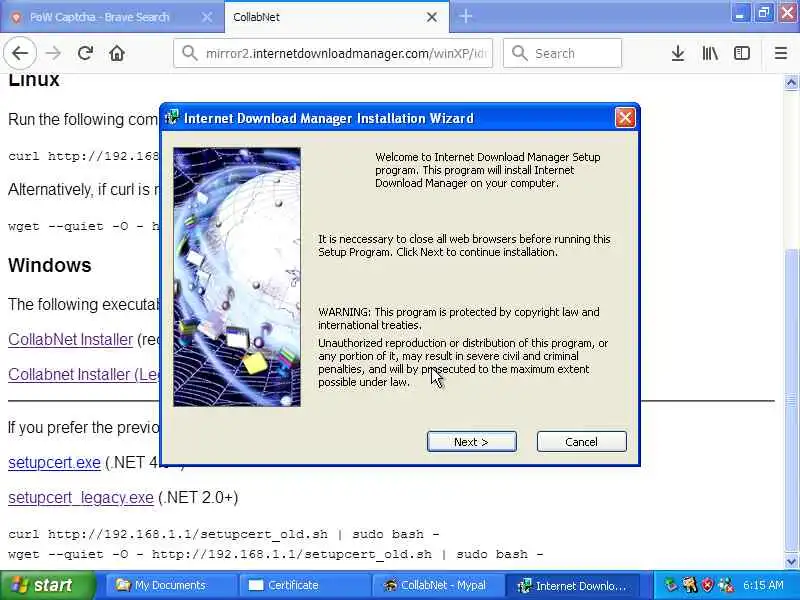Click Next in the IDM Installation Wizard

coord(471,442)
